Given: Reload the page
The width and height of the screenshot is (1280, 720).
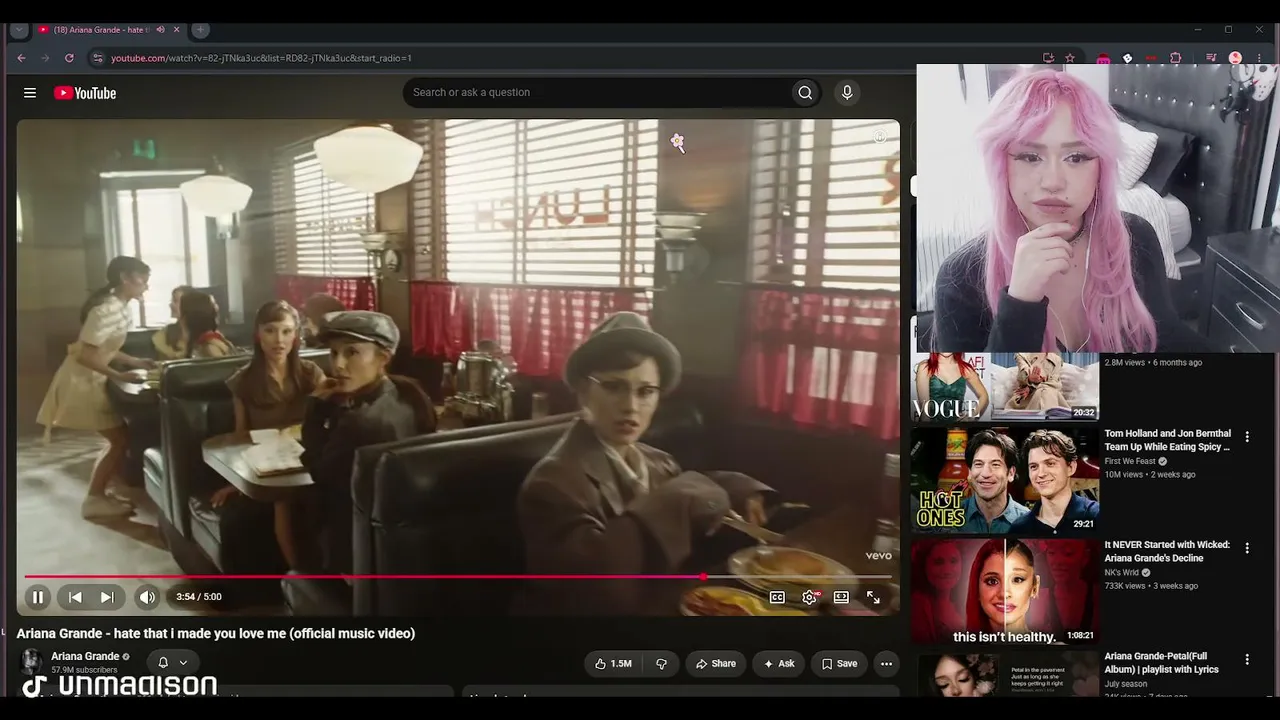Looking at the screenshot, I should [x=69, y=58].
